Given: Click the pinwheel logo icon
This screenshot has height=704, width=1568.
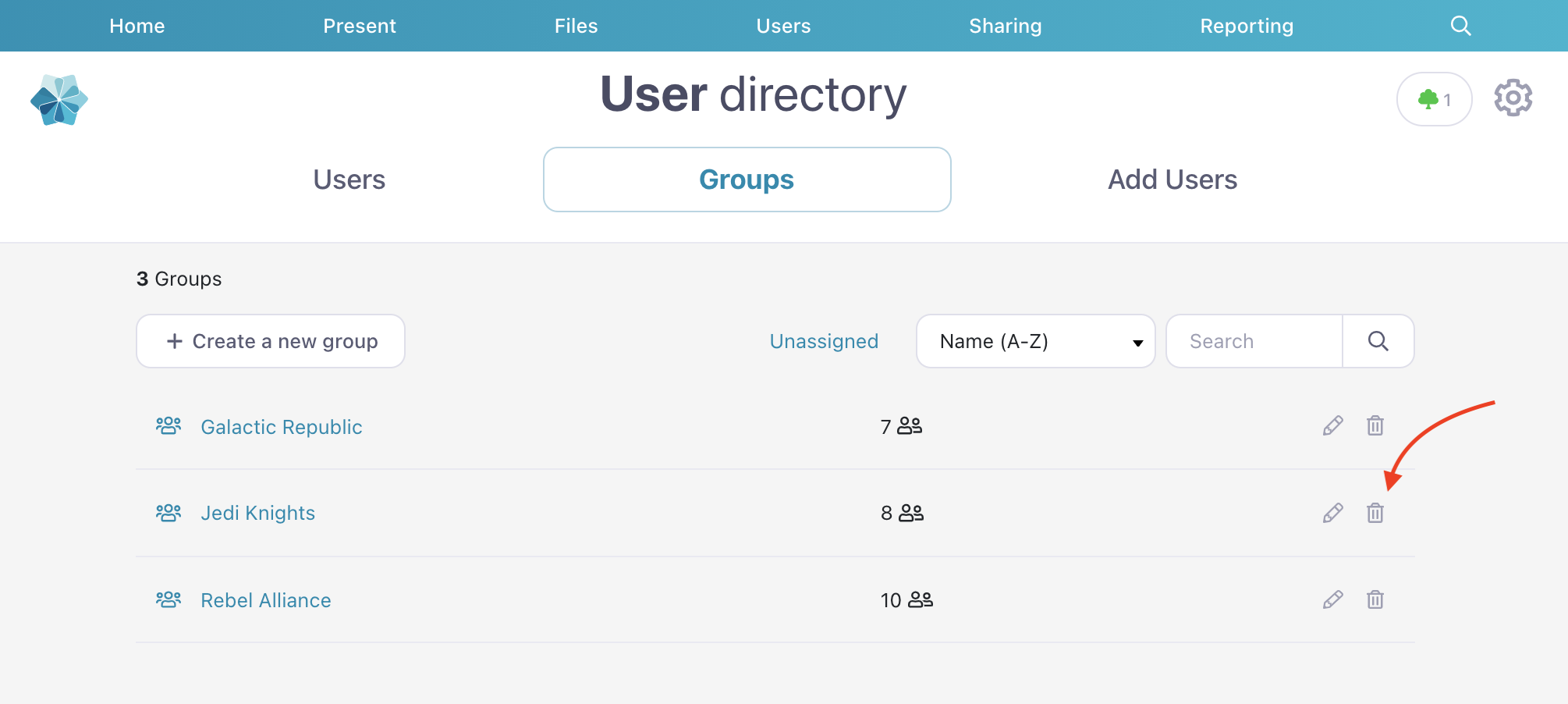Looking at the screenshot, I should [x=59, y=100].
